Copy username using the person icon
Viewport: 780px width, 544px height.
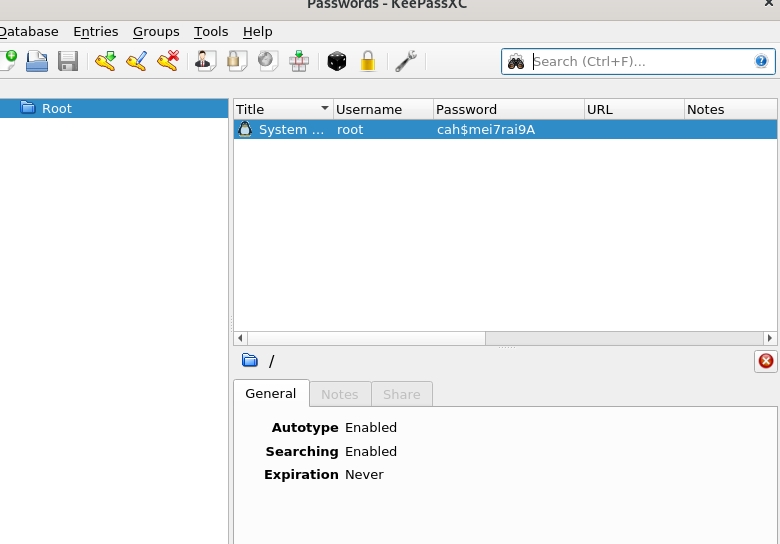pyautogui.click(x=204, y=61)
